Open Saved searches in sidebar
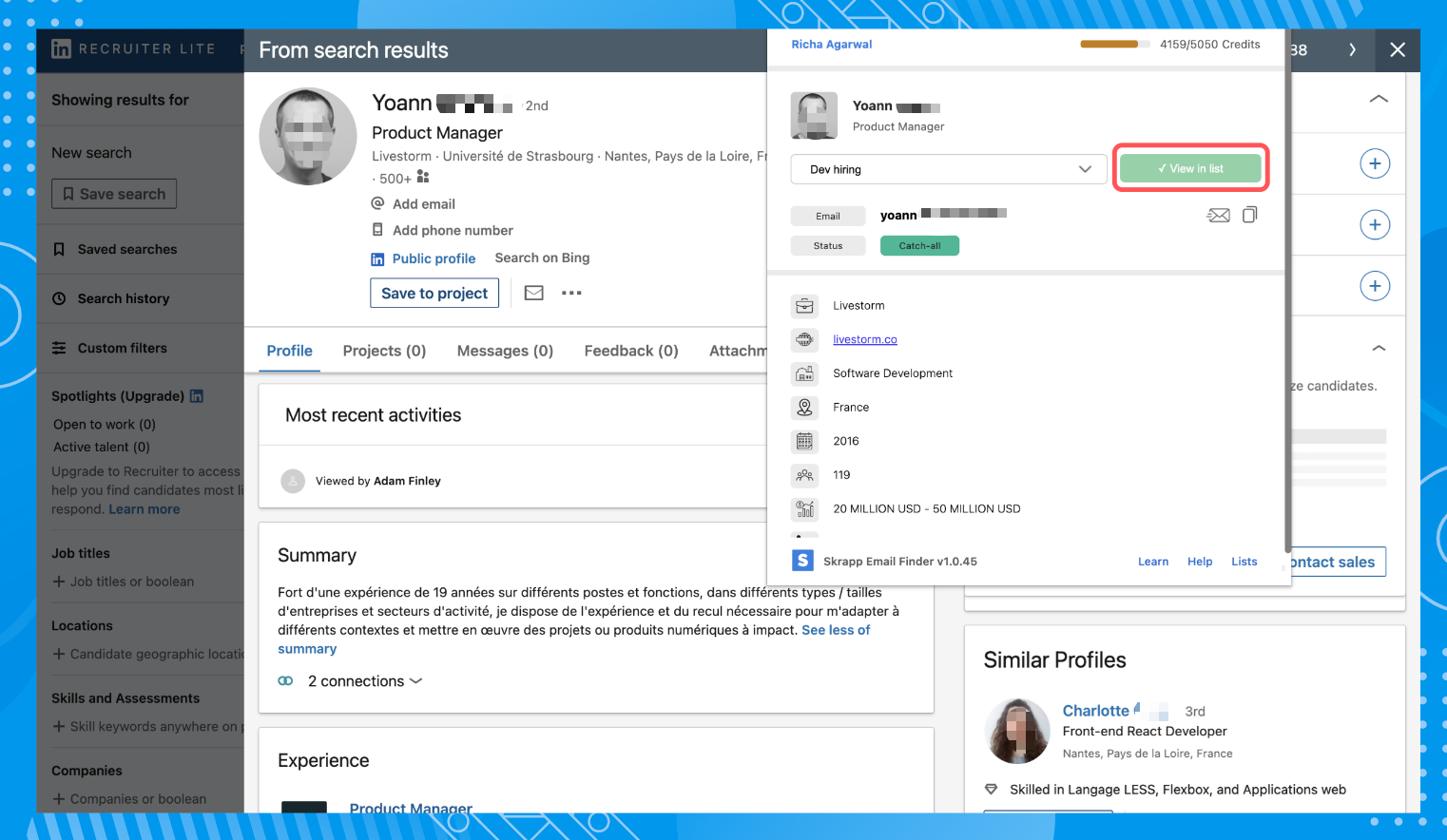The image size is (1447, 840). (x=127, y=249)
